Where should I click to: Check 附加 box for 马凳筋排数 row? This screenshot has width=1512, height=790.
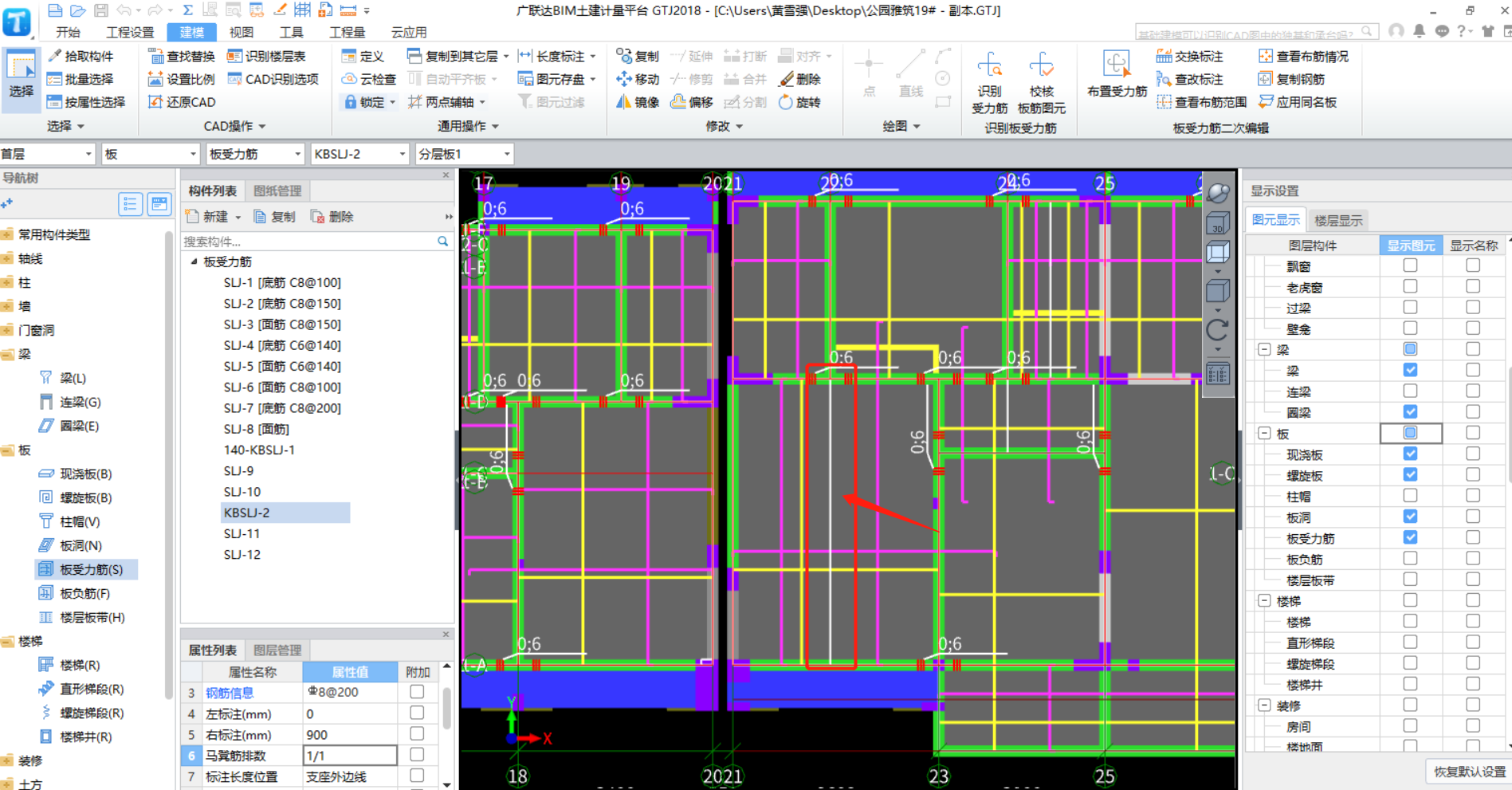pyautogui.click(x=417, y=754)
